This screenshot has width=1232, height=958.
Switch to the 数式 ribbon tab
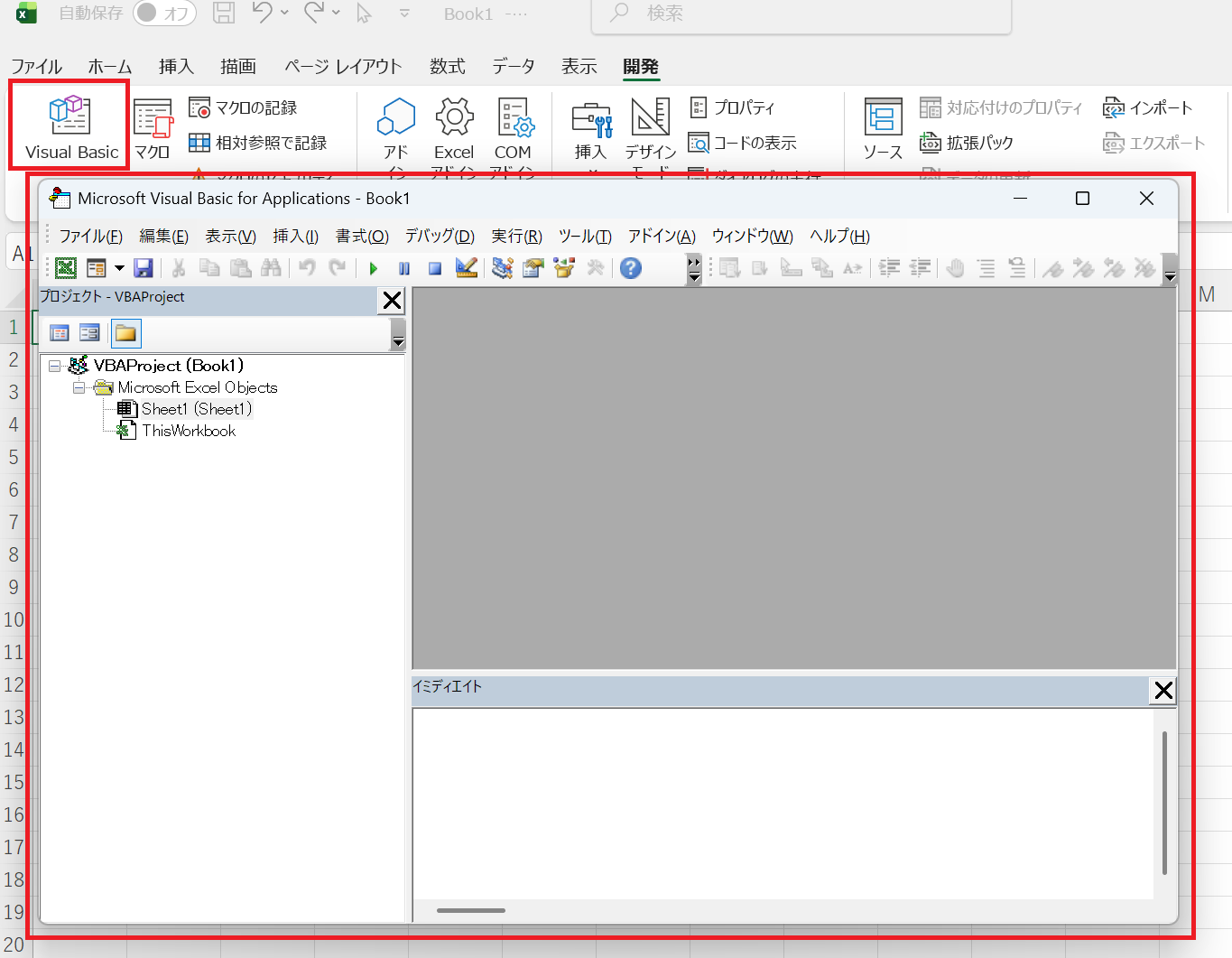(447, 66)
